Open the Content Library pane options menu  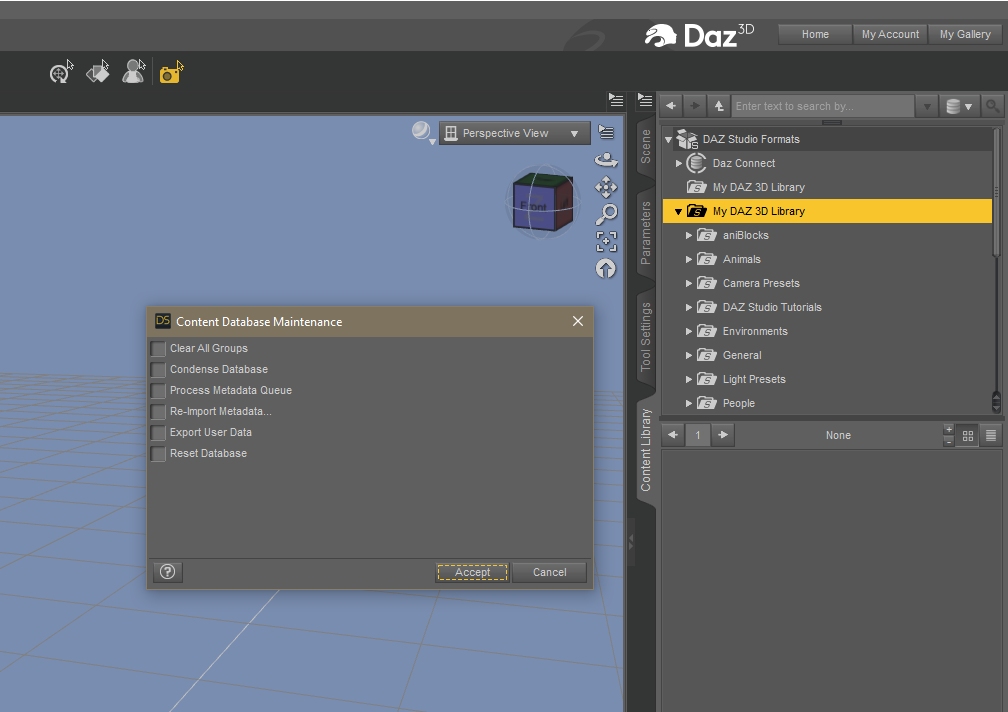tap(645, 100)
